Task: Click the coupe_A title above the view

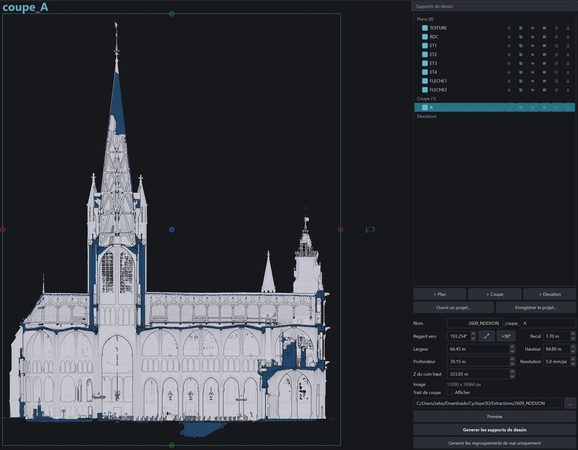Action: [25, 7]
